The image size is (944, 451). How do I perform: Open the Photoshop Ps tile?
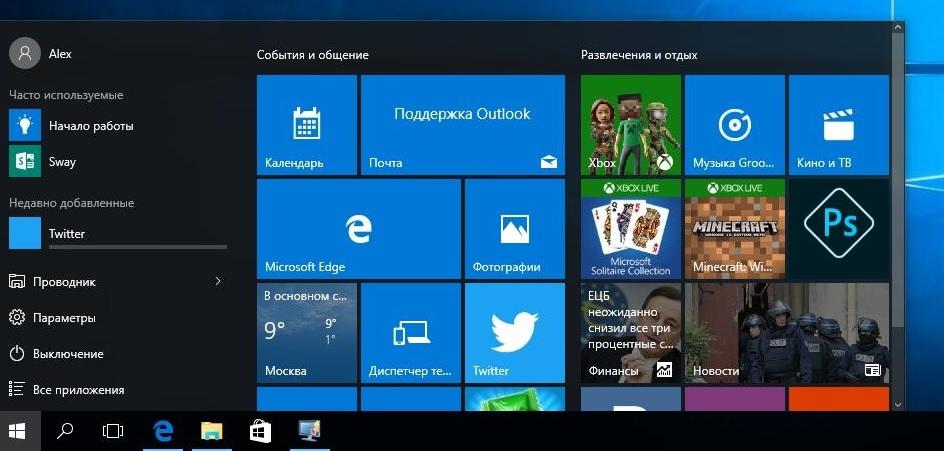(x=839, y=229)
